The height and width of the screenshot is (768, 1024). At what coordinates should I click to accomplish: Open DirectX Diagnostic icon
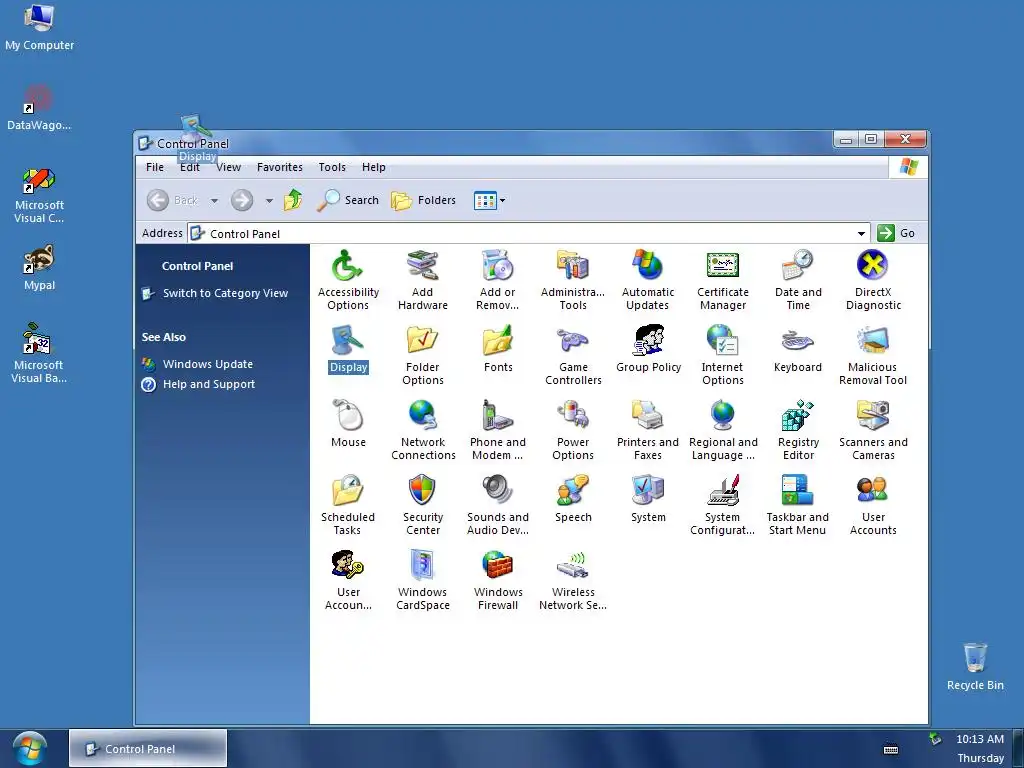[873, 280]
